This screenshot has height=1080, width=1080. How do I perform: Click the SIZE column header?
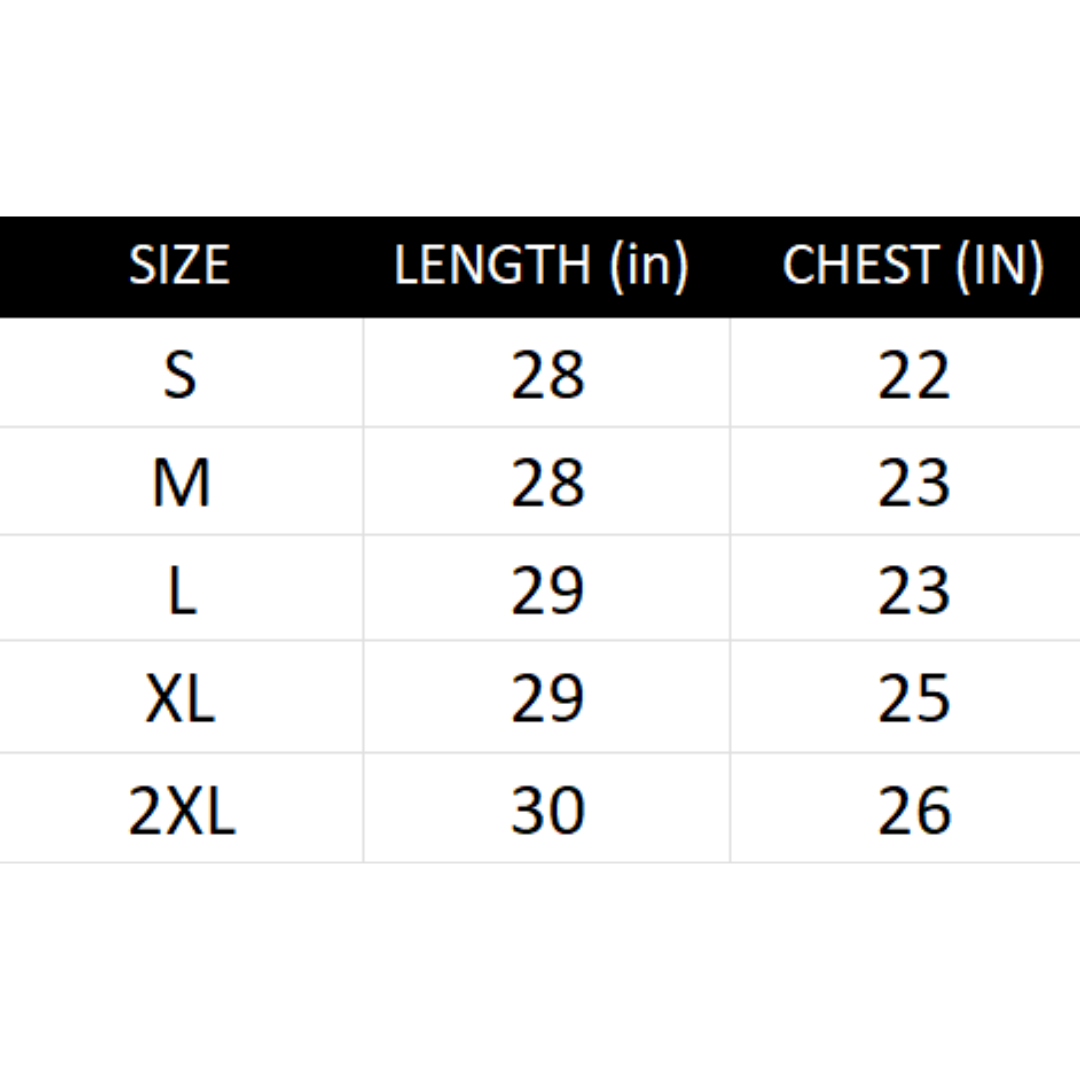(180, 266)
